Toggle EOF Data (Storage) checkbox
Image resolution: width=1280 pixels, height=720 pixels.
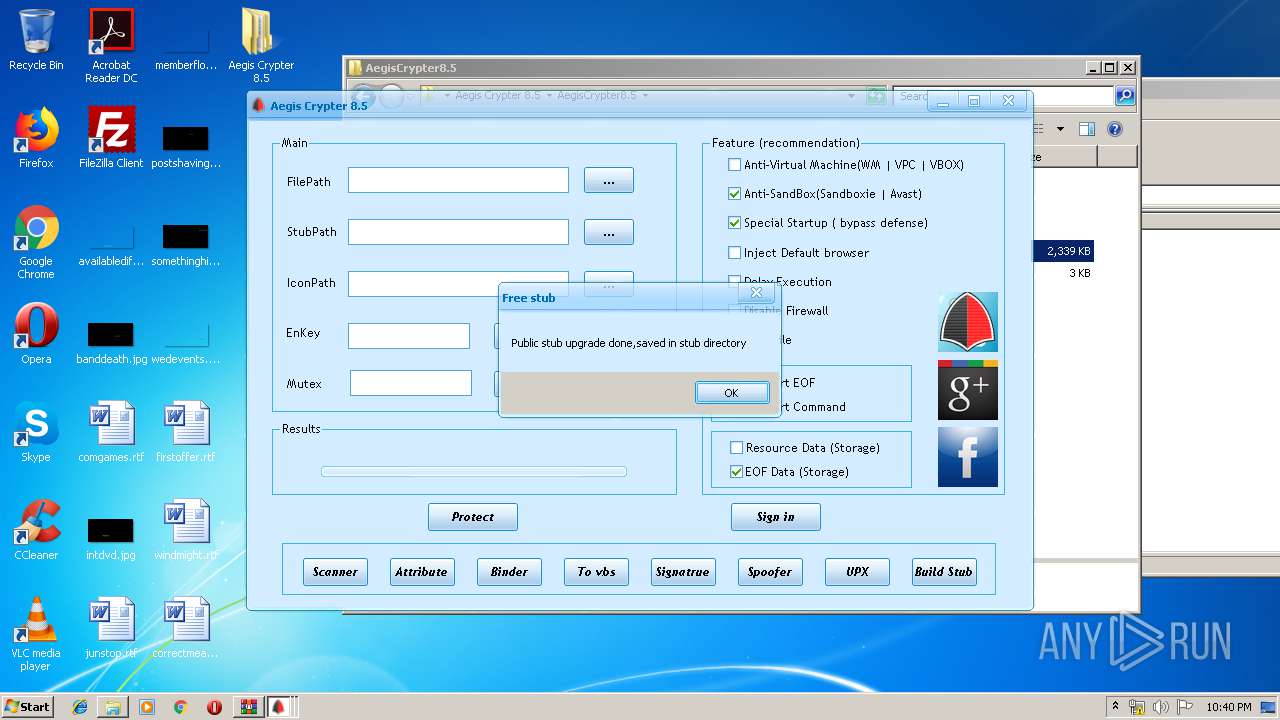coord(737,472)
